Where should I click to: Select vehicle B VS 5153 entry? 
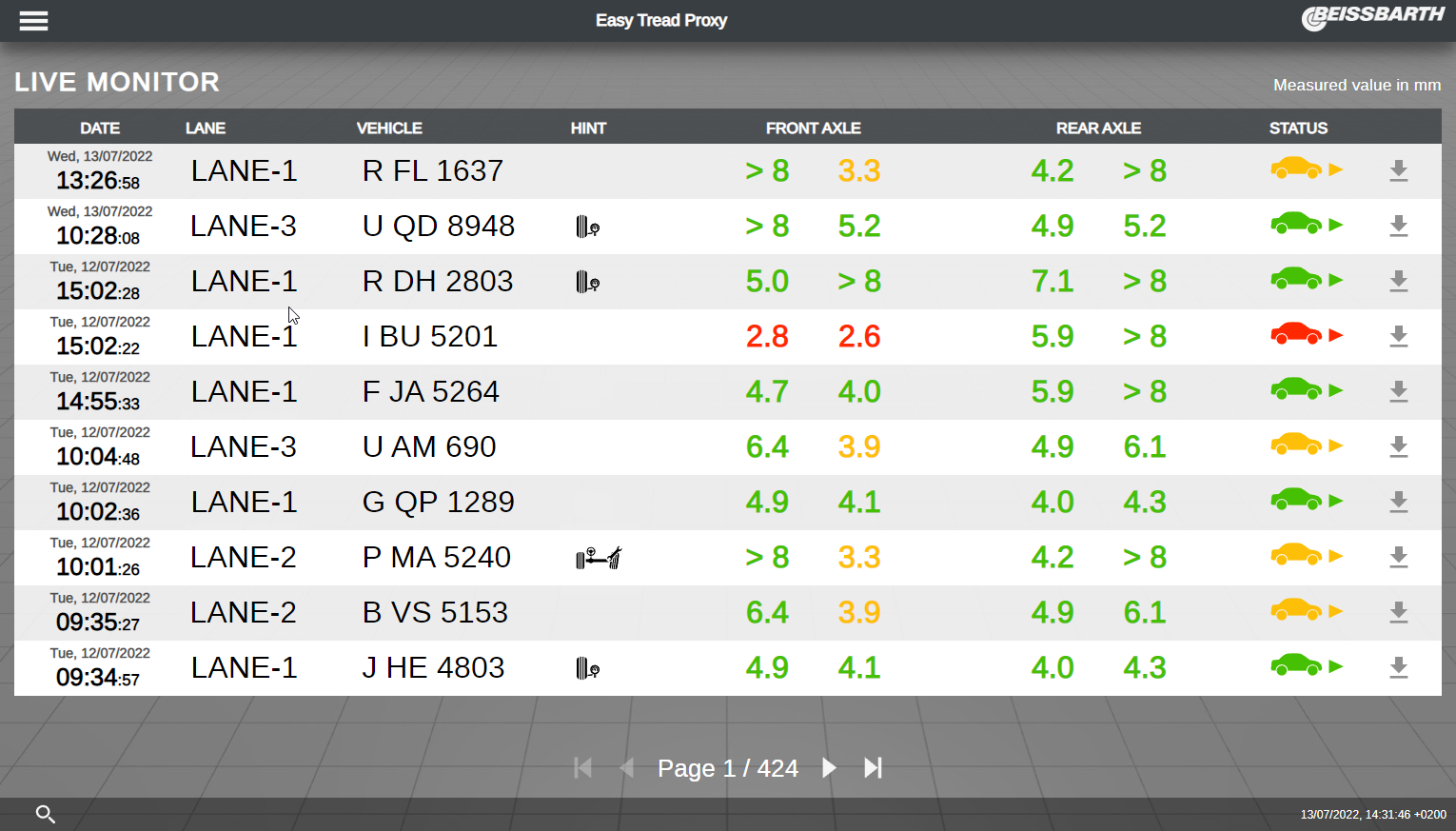tap(435, 613)
